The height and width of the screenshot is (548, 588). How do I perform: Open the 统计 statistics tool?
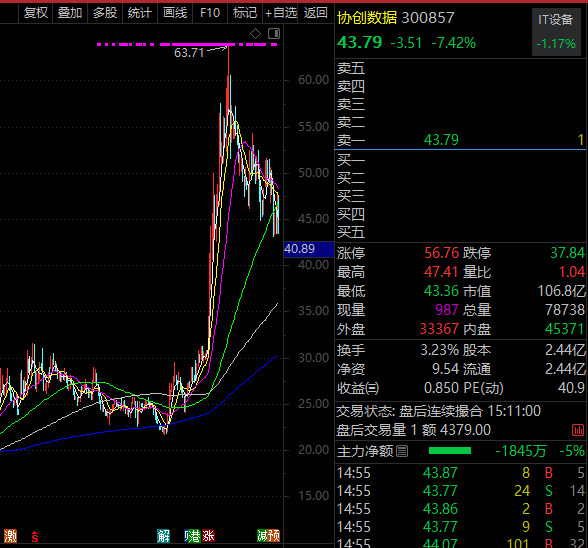pyautogui.click(x=140, y=13)
